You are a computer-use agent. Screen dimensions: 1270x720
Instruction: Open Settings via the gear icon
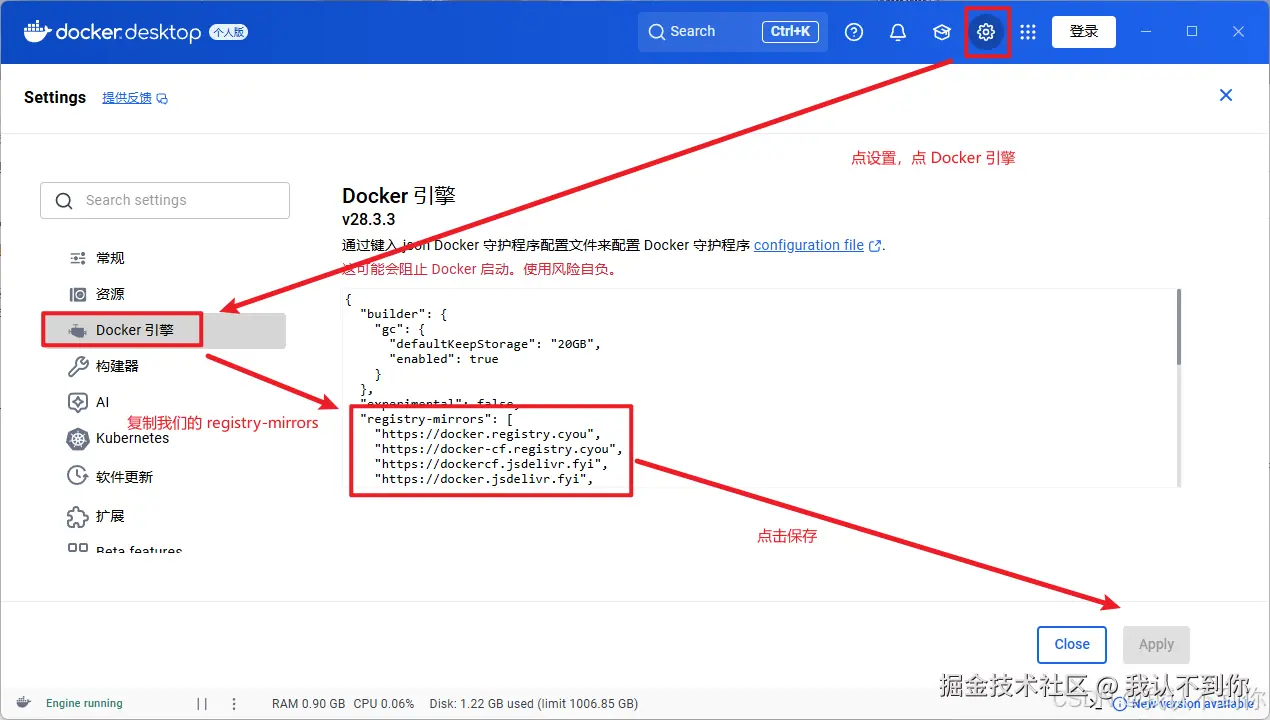click(x=986, y=32)
